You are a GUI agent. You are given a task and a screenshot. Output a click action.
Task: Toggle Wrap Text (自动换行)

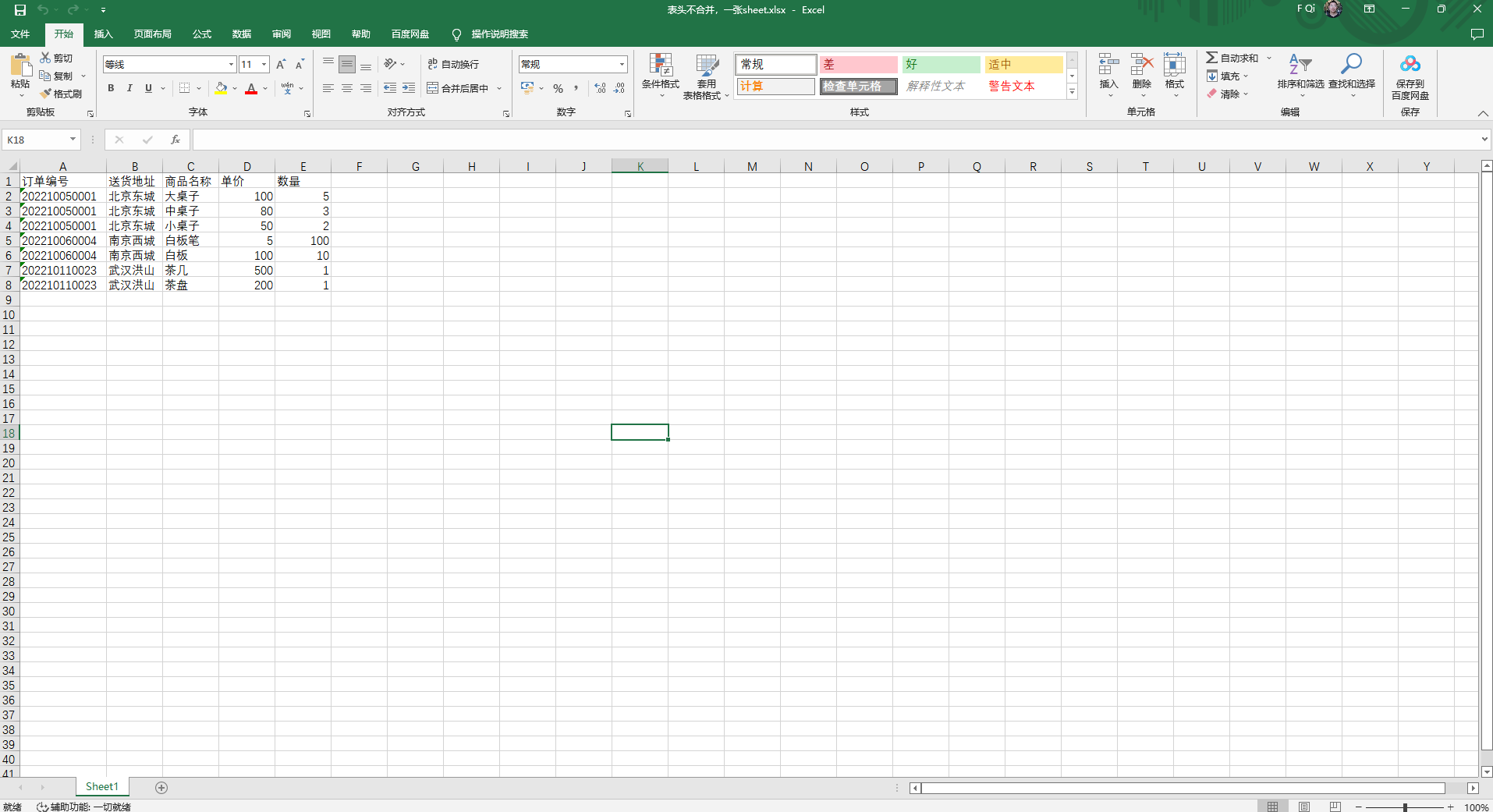pyautogui.click(x=453, y=64)
